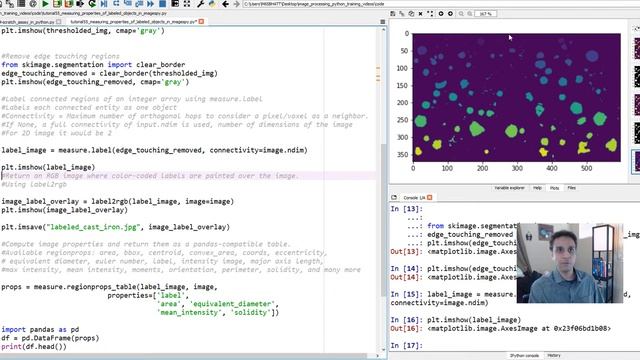Screen dimensions: 640x360
Task: Click Fit plots to window icon
Action: pos(430,13)
